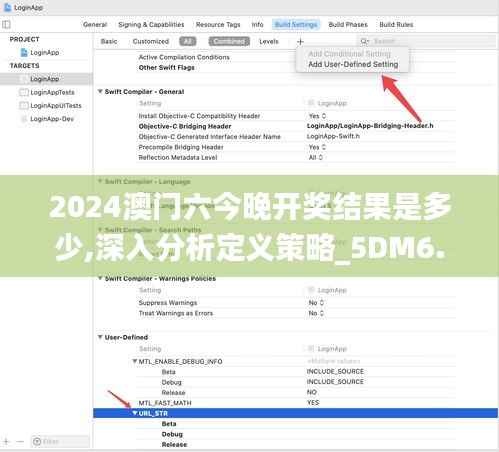
Task: Select Beta row under URL_STR
Action: tap(169, 424)
